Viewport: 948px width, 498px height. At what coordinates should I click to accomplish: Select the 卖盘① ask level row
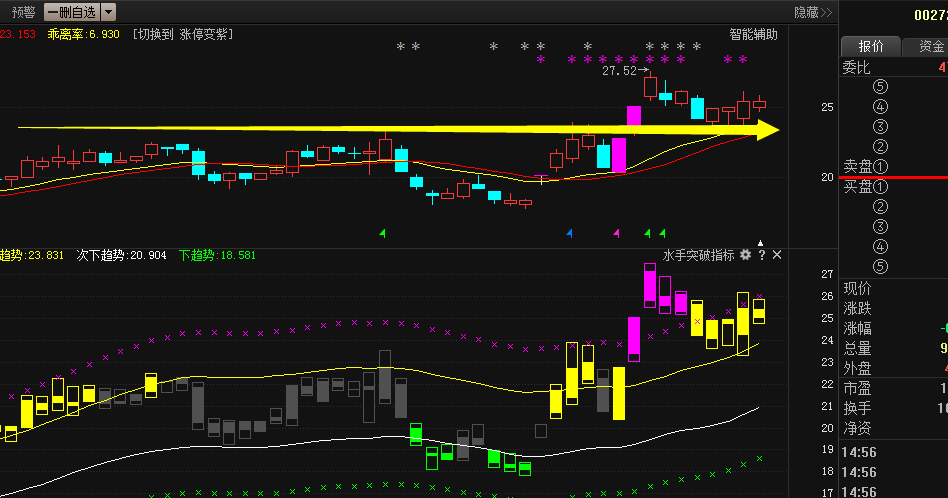tap(866, 167)
